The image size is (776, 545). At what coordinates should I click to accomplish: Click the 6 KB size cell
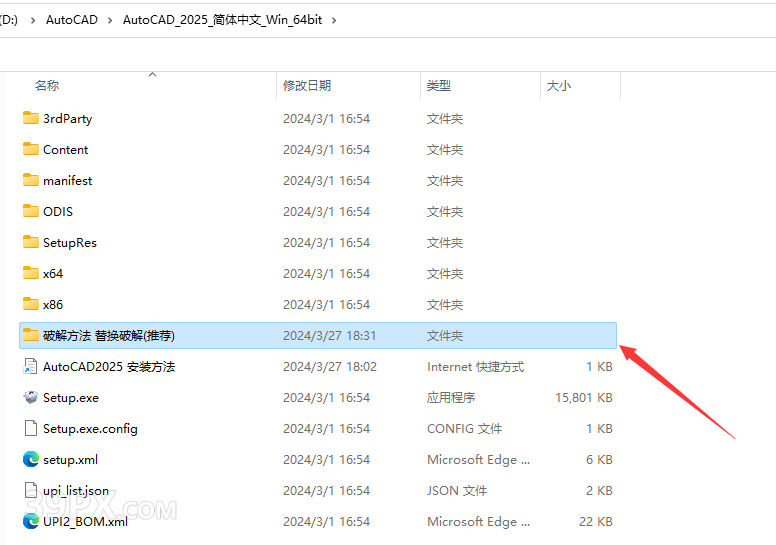pyautogui.click(x=599, y=460)
